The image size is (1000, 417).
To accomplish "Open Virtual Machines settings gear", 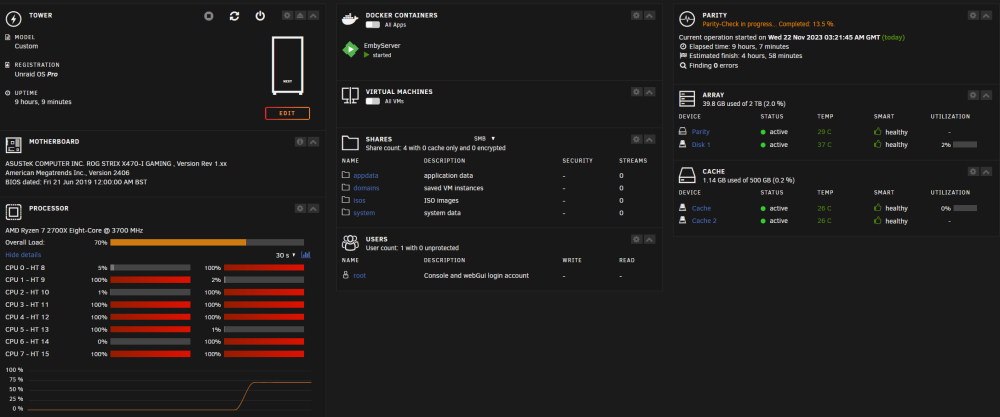I will [x=636, y=92].
